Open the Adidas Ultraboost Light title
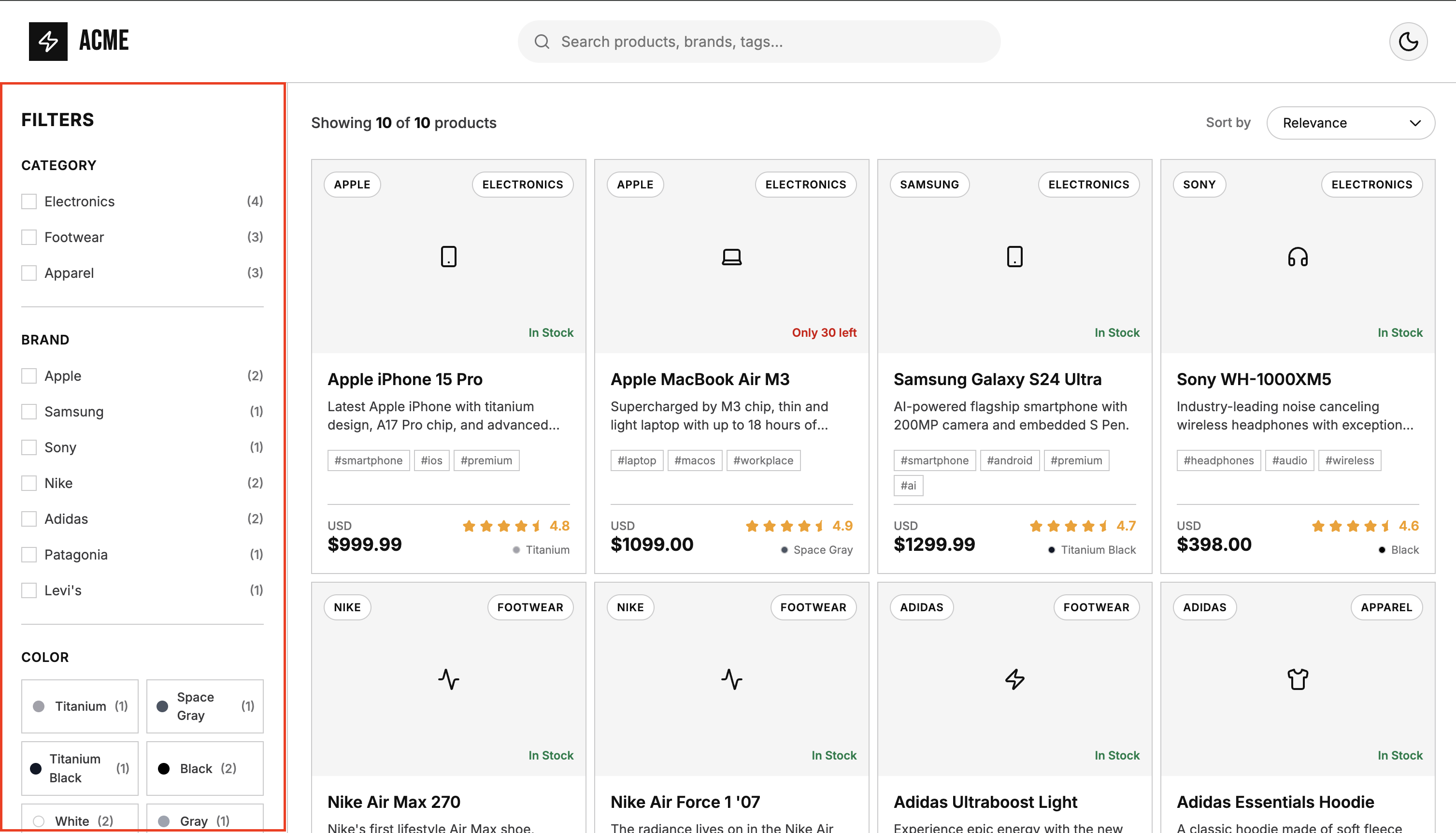 pyautogui.click(x=985, y=802)
